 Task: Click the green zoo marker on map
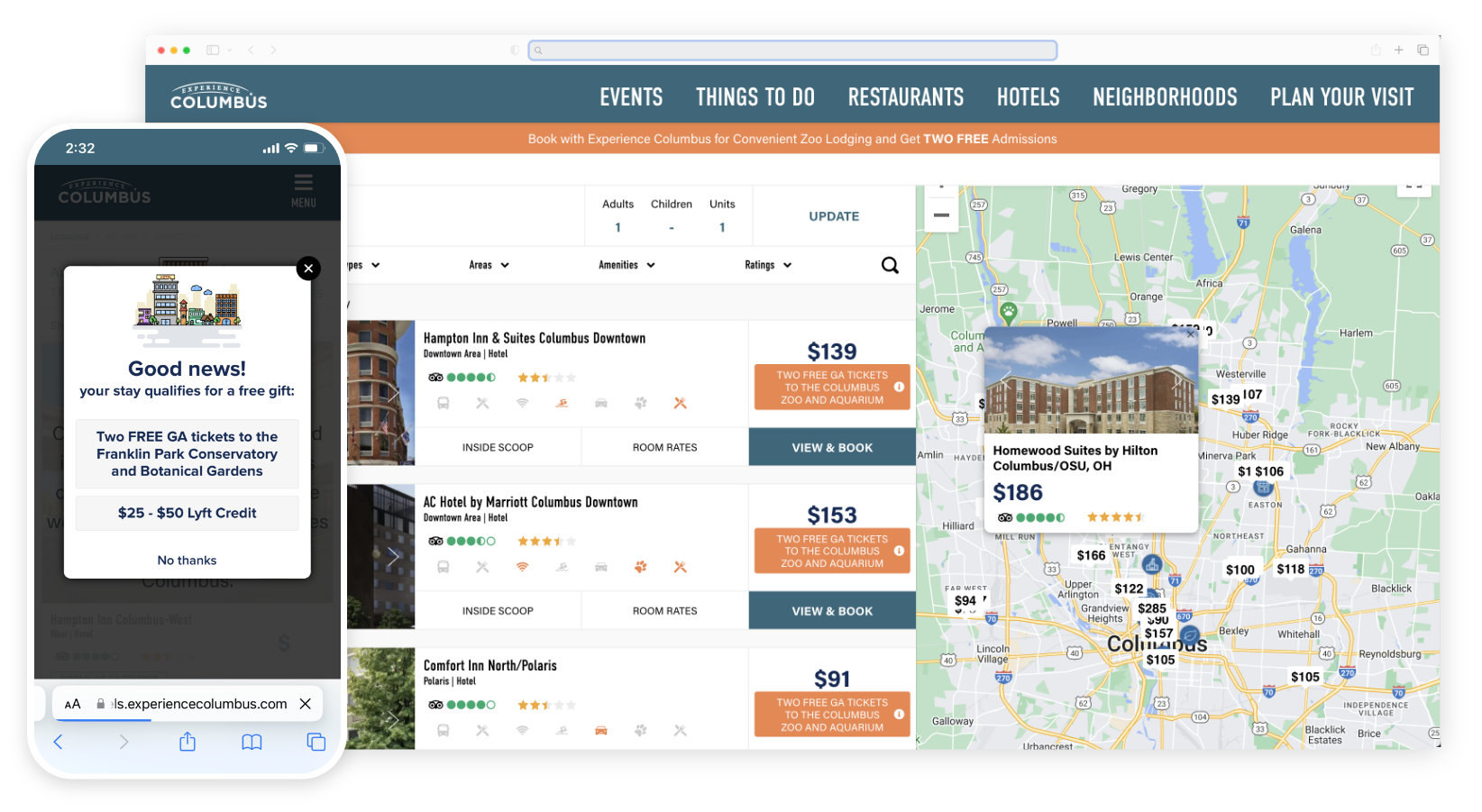[x=1009, y=313]
